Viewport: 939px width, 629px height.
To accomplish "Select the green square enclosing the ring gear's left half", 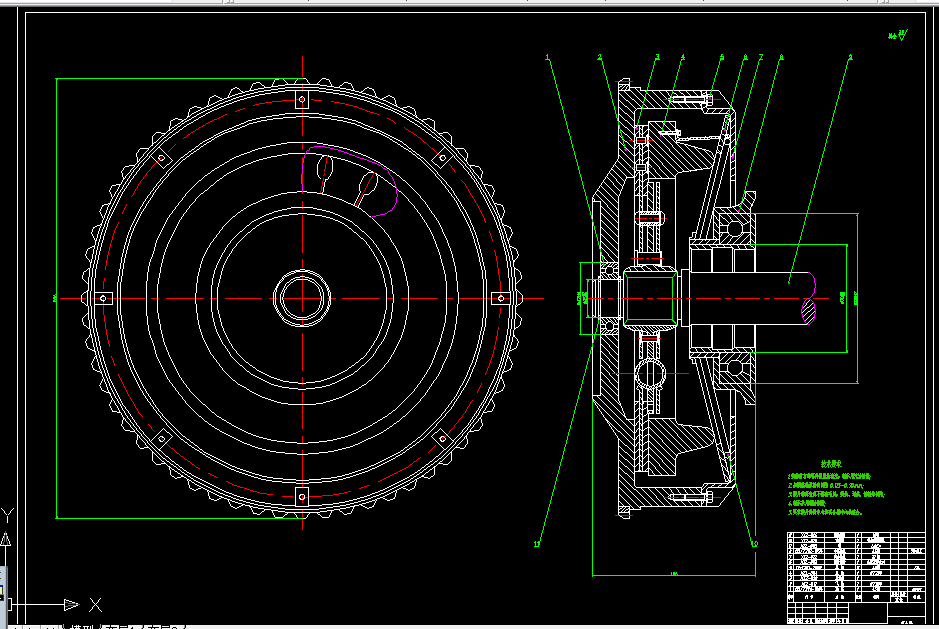I will (x=179, y=298).
